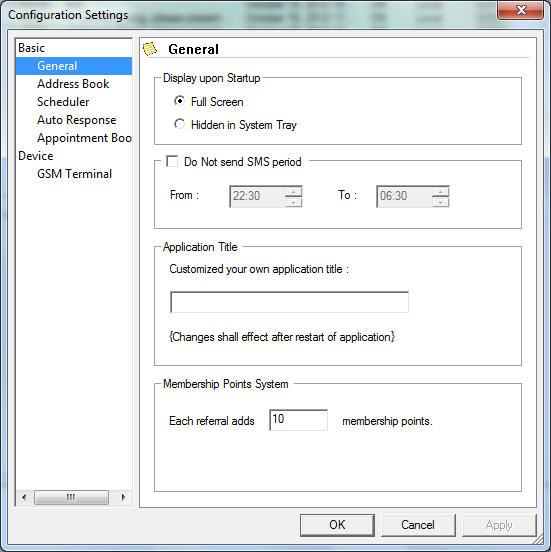Click the referral membership points field

[x=299, y=420]
